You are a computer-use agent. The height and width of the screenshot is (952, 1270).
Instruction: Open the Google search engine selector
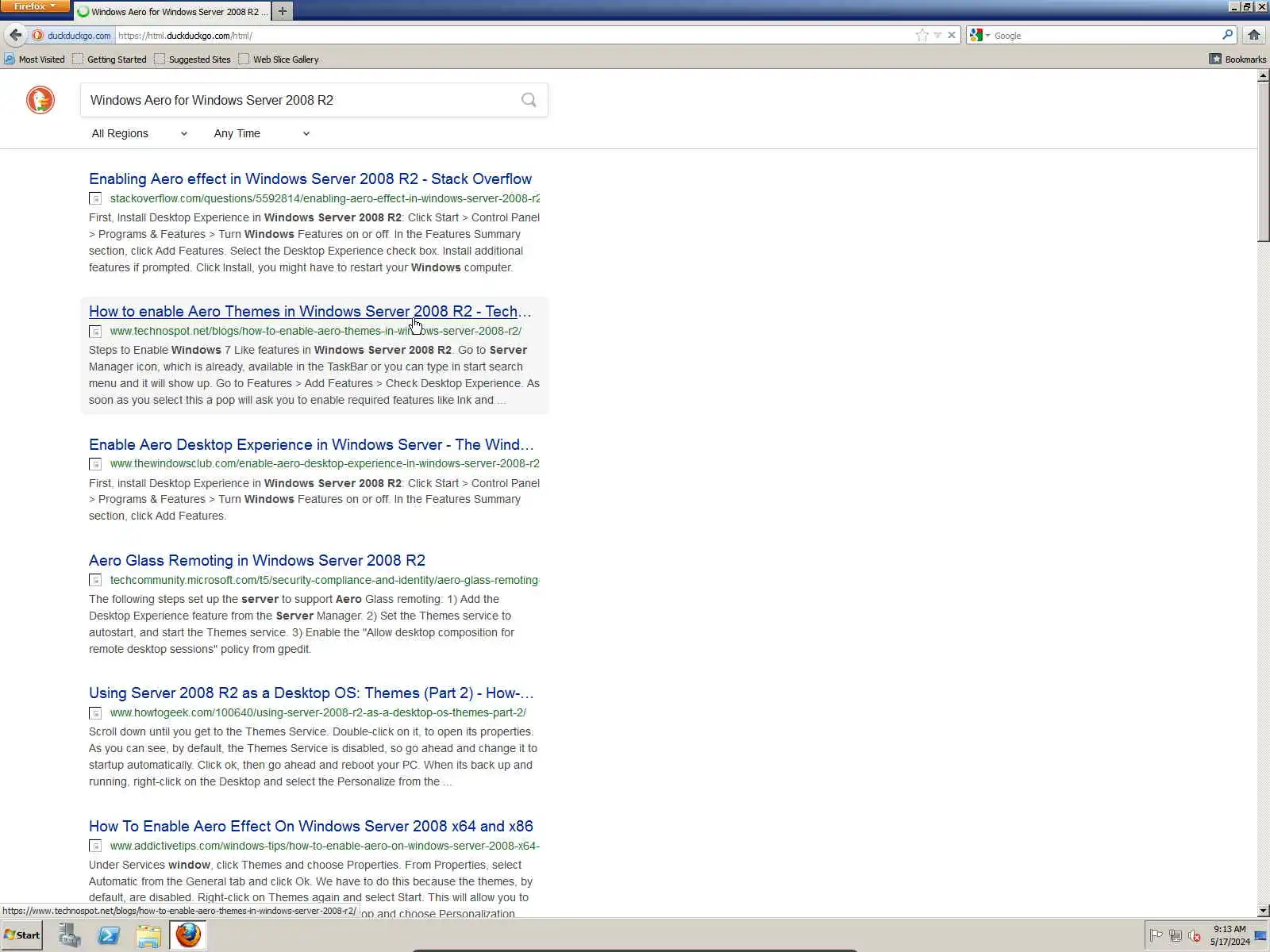tap(980, 35)
